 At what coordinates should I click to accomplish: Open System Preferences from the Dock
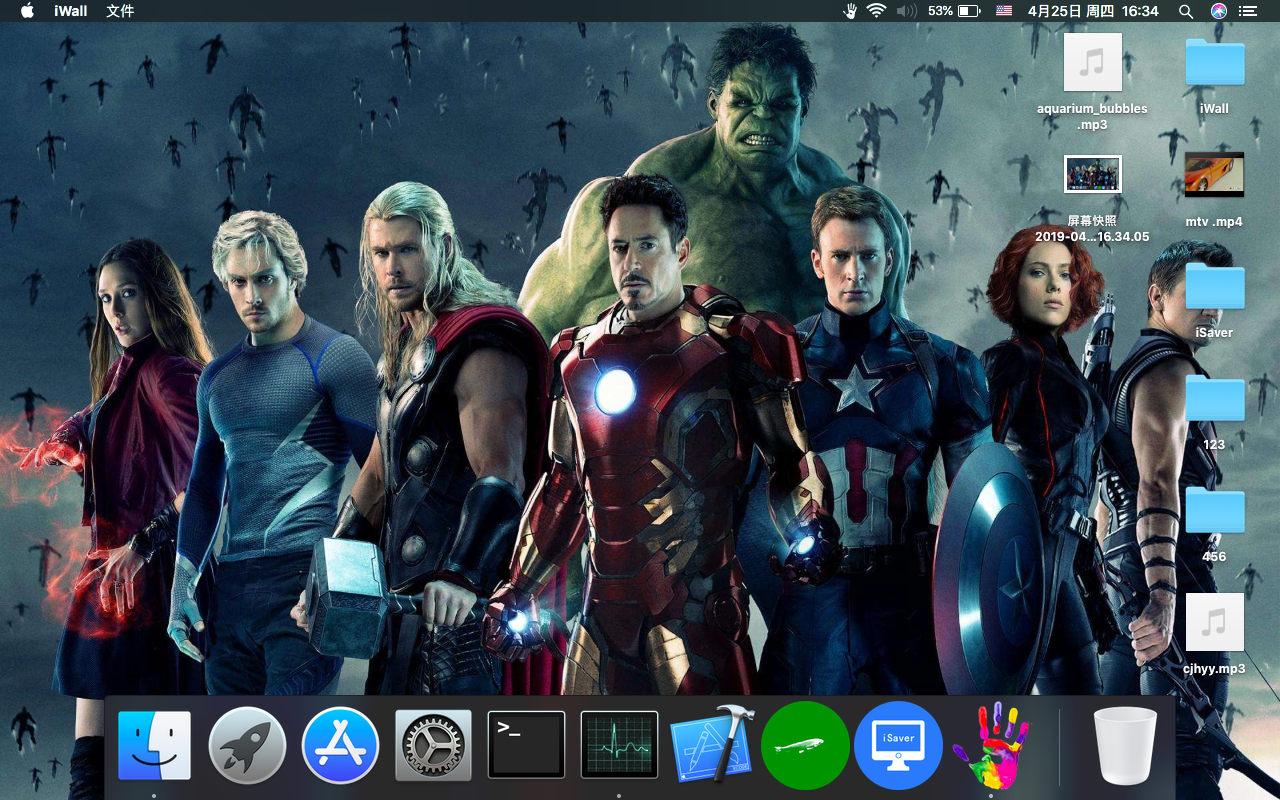coord(433,744)
